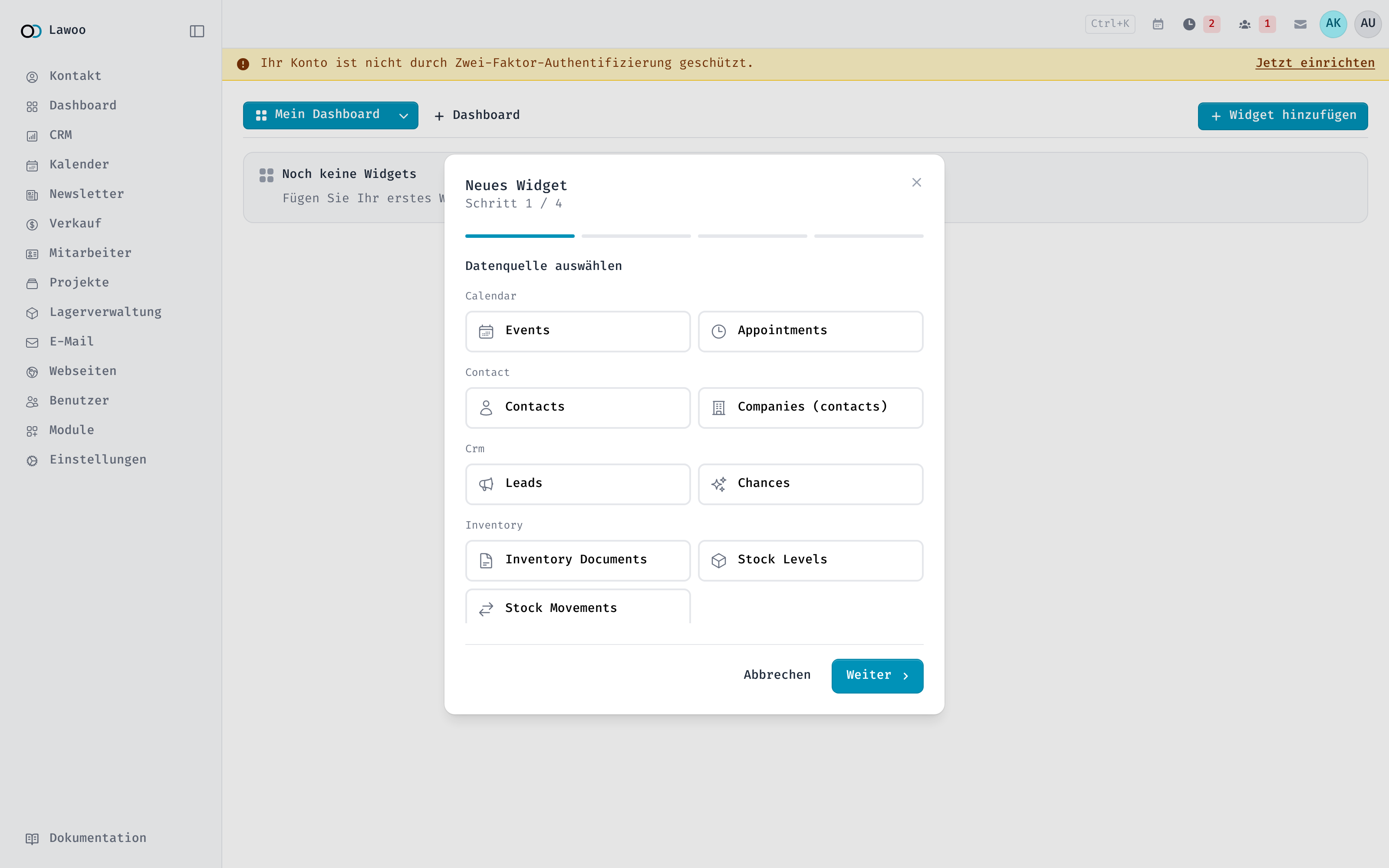Select Appointments data source
Viewport: 1389px width, 868px height.
(x=810, y=331)
